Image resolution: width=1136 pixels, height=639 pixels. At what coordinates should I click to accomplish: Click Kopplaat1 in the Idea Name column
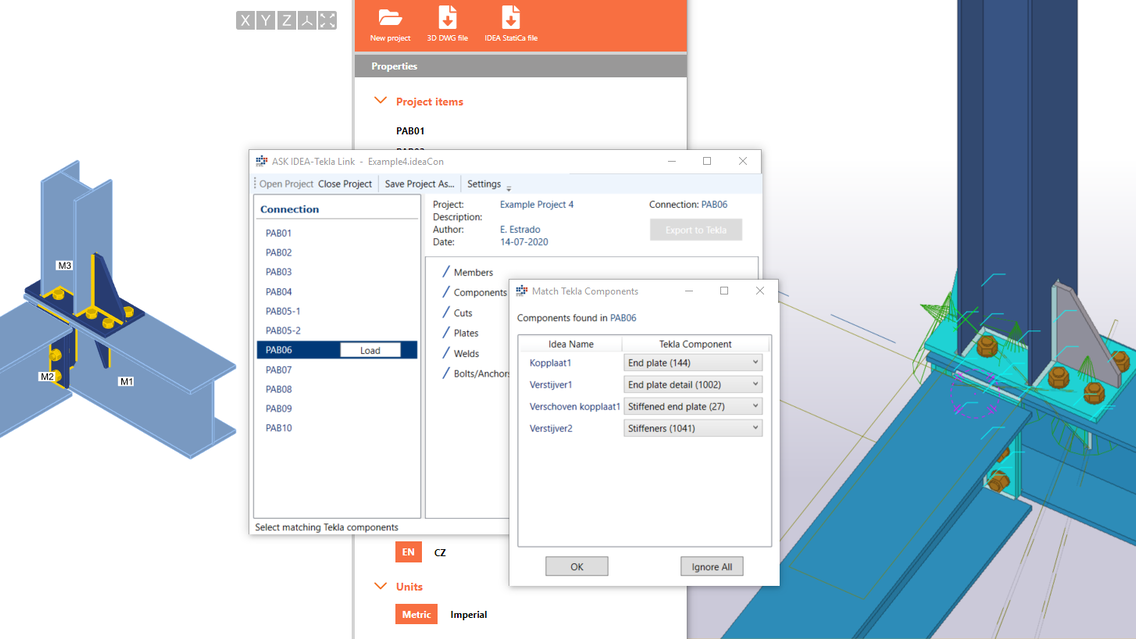(x=550, y=363)
